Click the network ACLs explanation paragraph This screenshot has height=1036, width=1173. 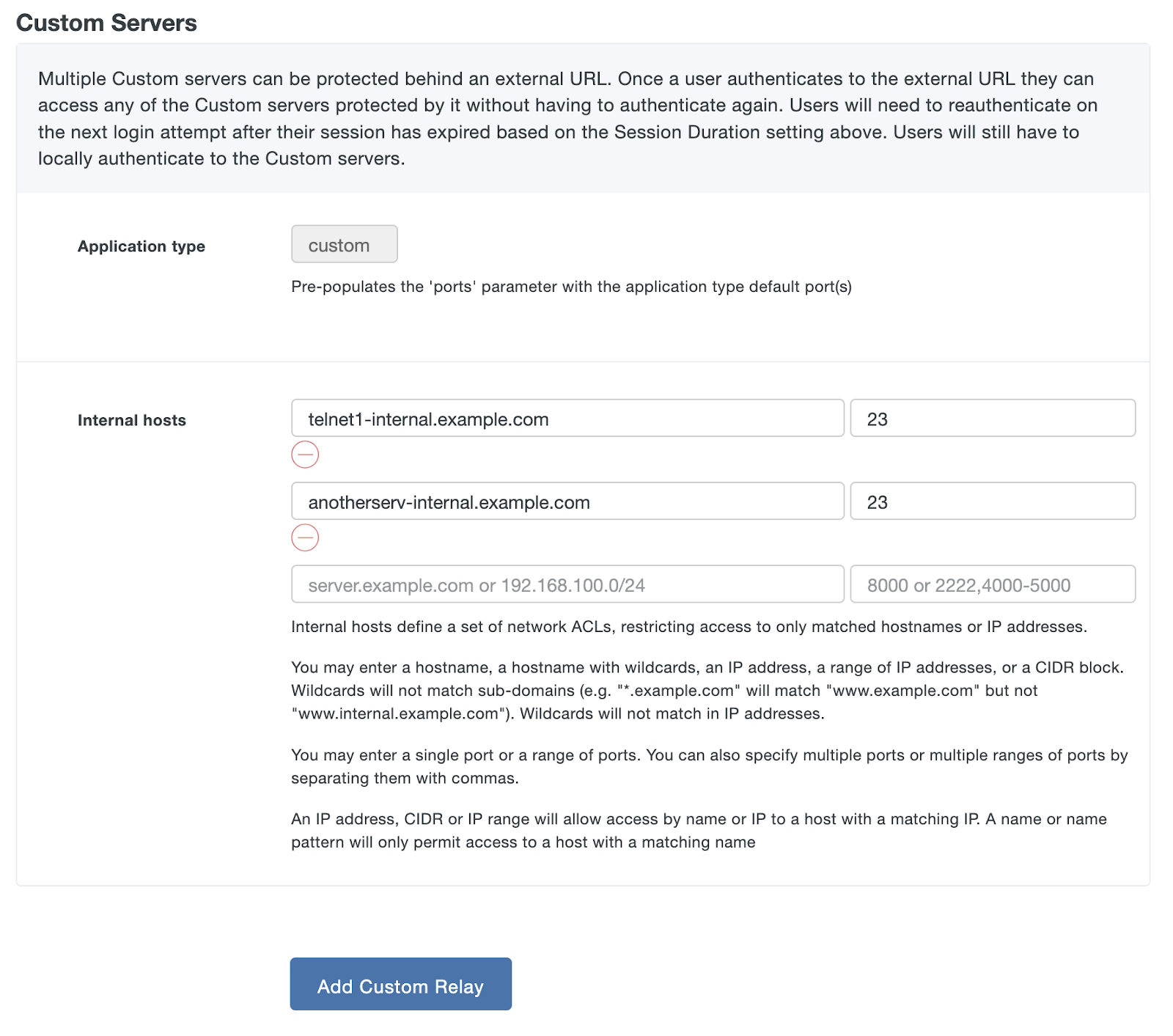point(689,627)
